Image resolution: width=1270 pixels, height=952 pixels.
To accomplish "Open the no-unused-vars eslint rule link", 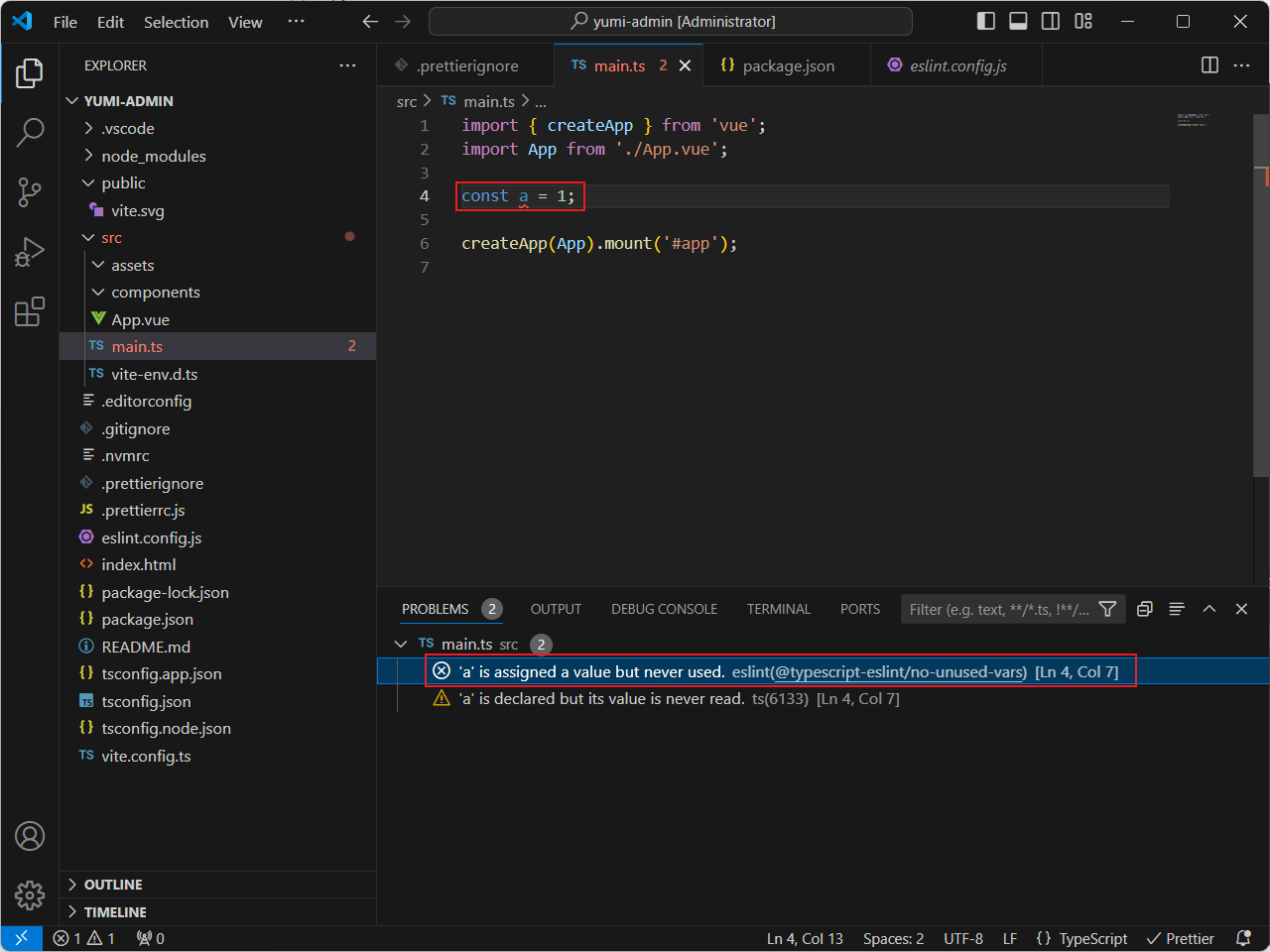I will [x=900, y=672].
